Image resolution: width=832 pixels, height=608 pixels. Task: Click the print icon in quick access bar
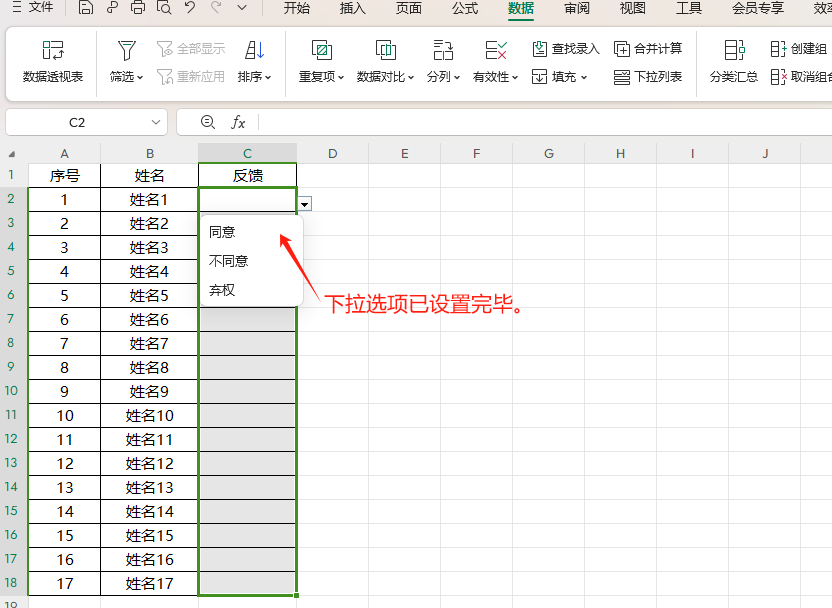[x=137, y=7]
